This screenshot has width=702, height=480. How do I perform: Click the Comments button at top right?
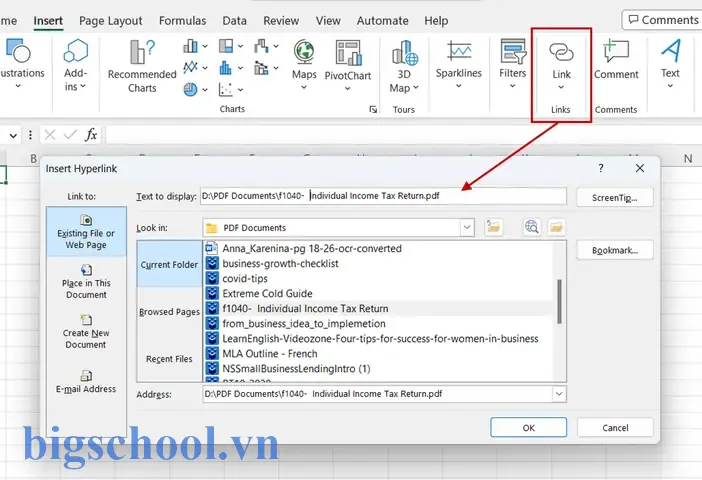point(663,20)
